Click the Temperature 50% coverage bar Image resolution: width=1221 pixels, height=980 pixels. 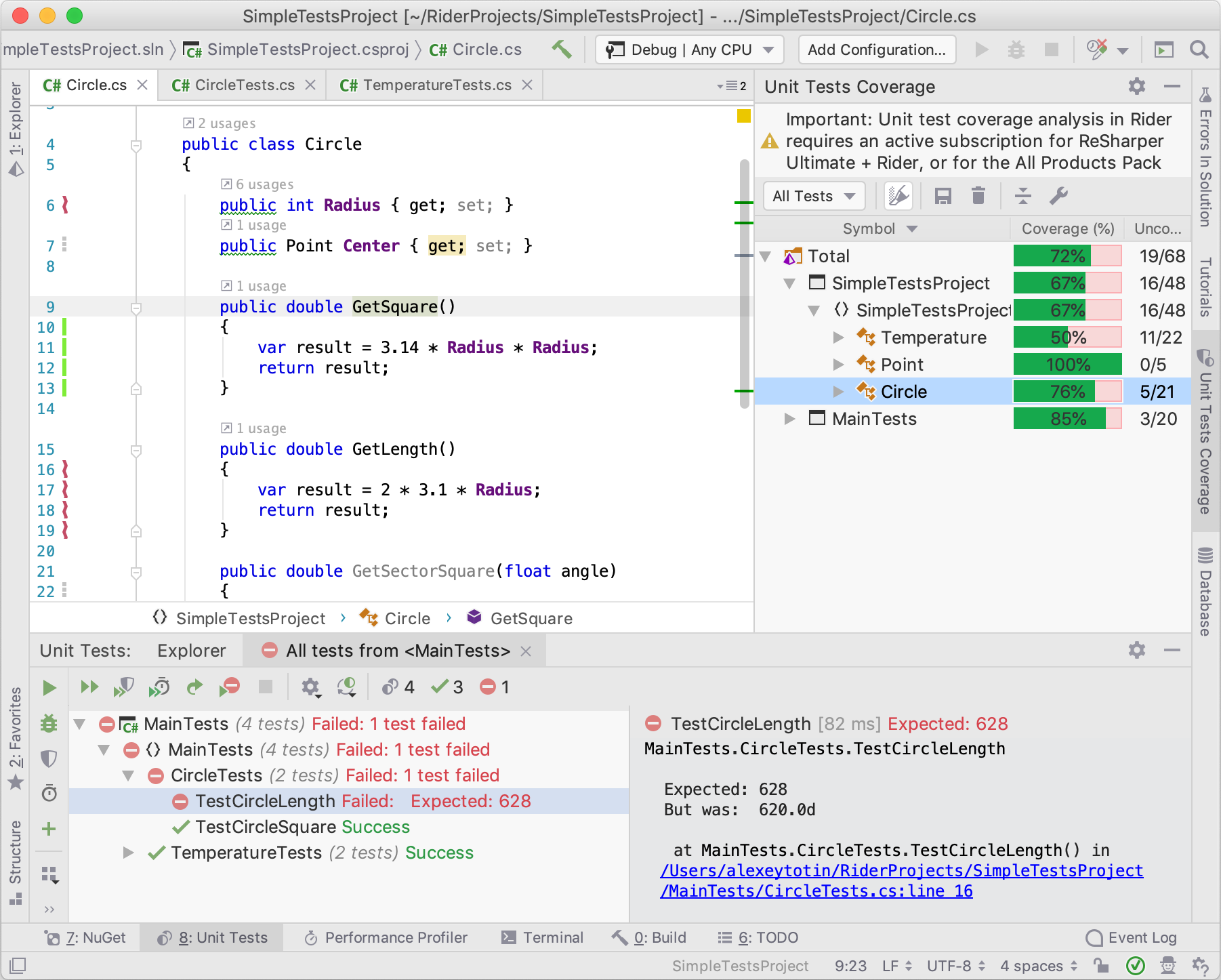pos(1067,337)
